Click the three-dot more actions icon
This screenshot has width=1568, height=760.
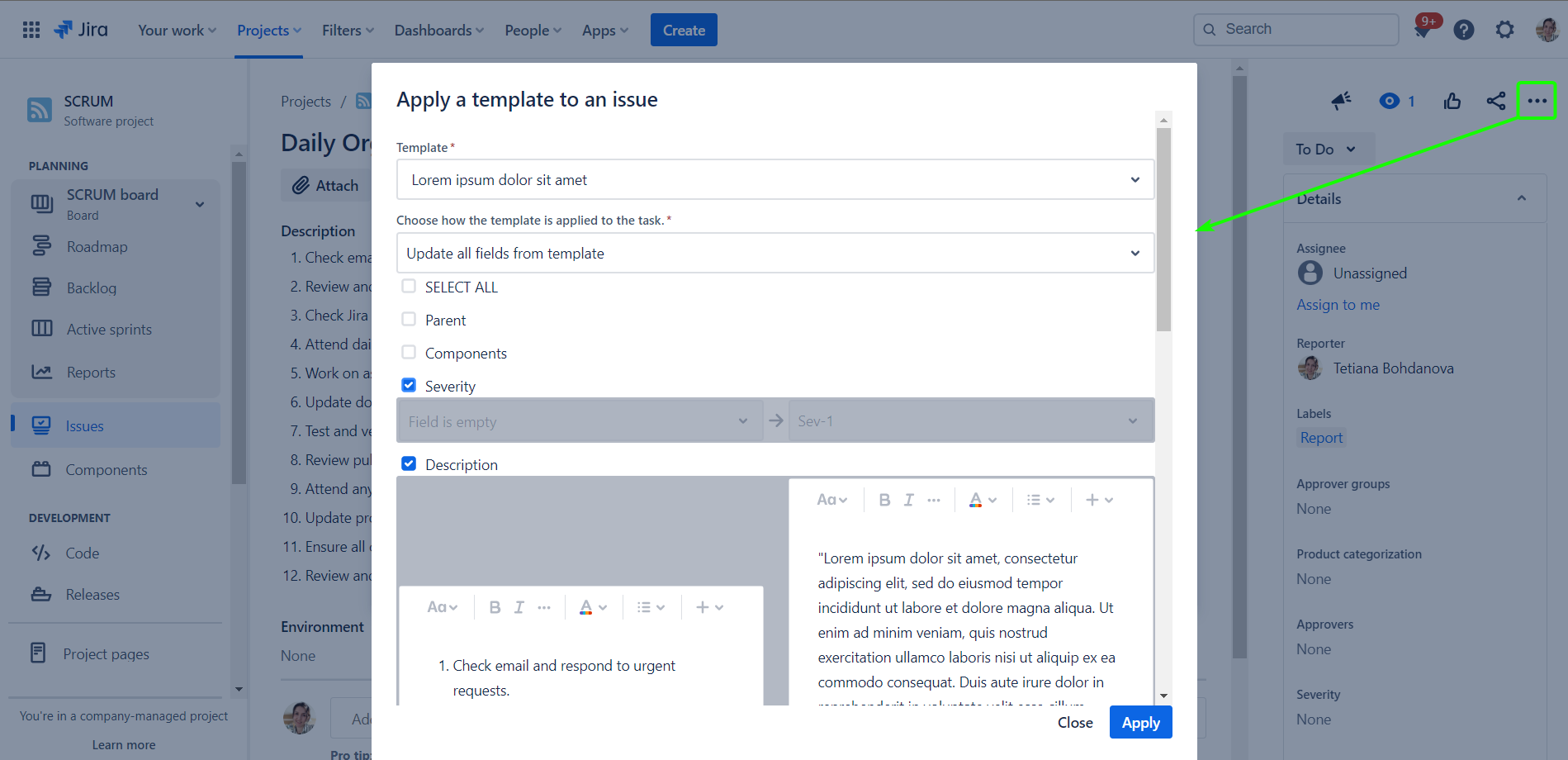(x=1537, y=101)
